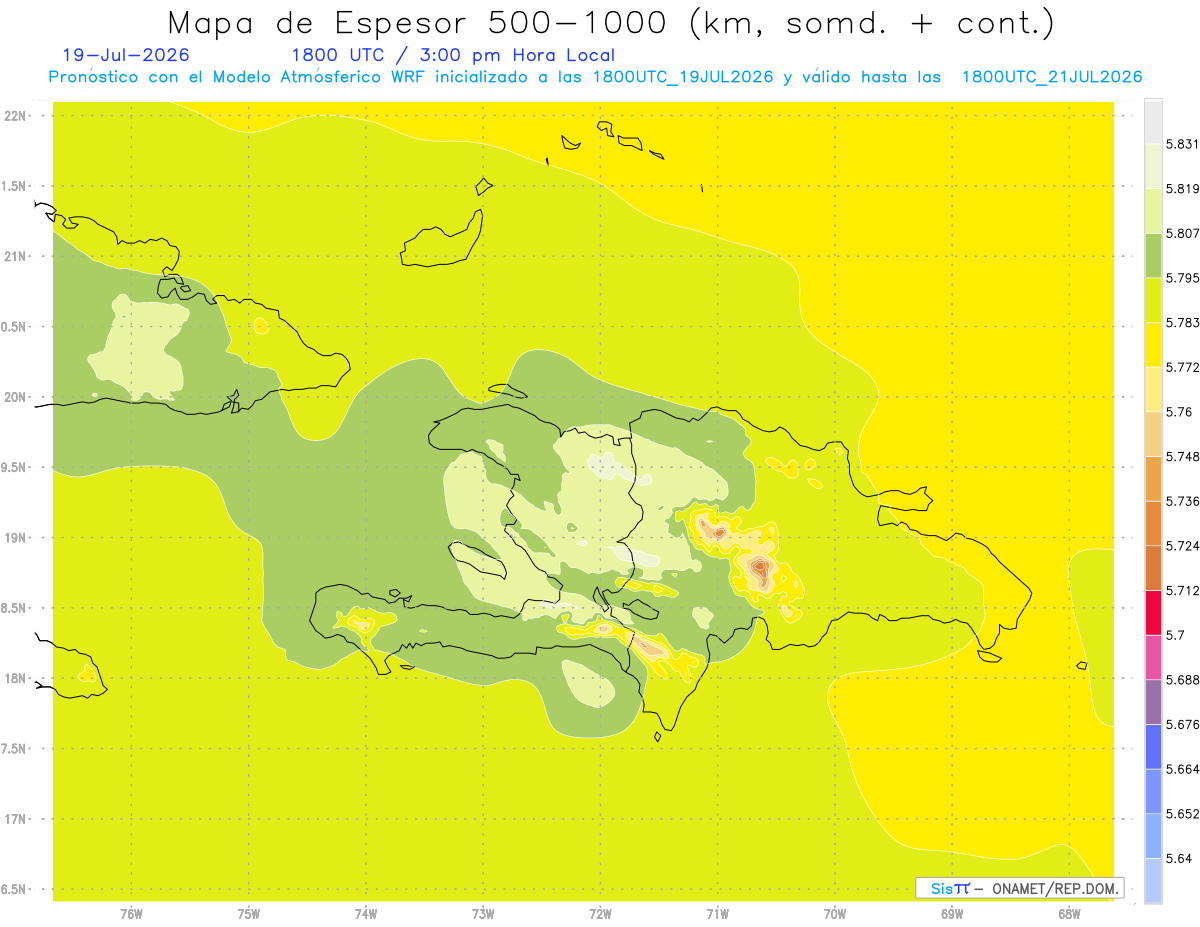This screenshot has height=927, width=1200.
Task: Click the blue legend swatch between 5.664 and 5.676
Action: [x=1153, y=746]
